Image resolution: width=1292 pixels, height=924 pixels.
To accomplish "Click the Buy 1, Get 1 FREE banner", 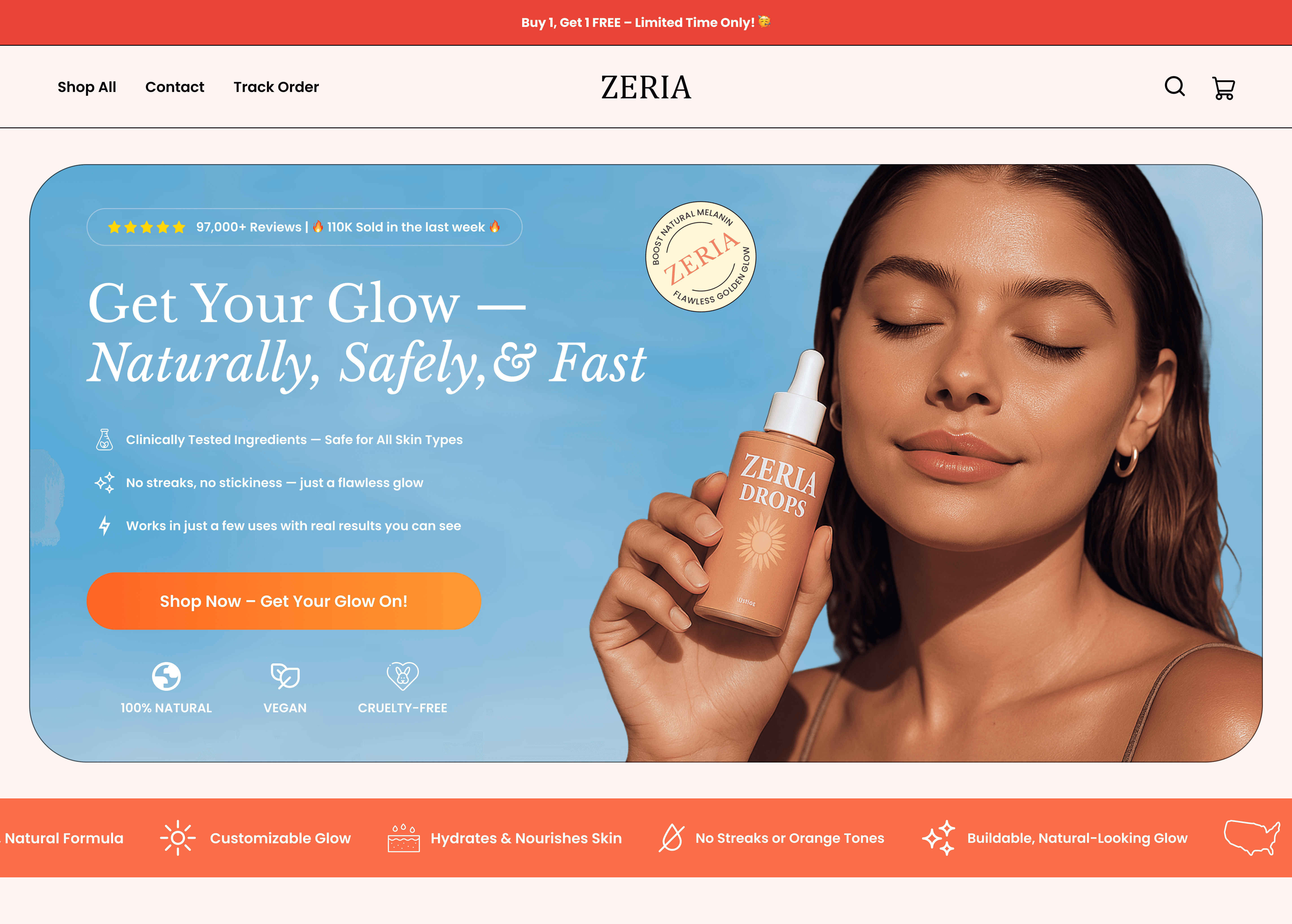I will 646,22.
